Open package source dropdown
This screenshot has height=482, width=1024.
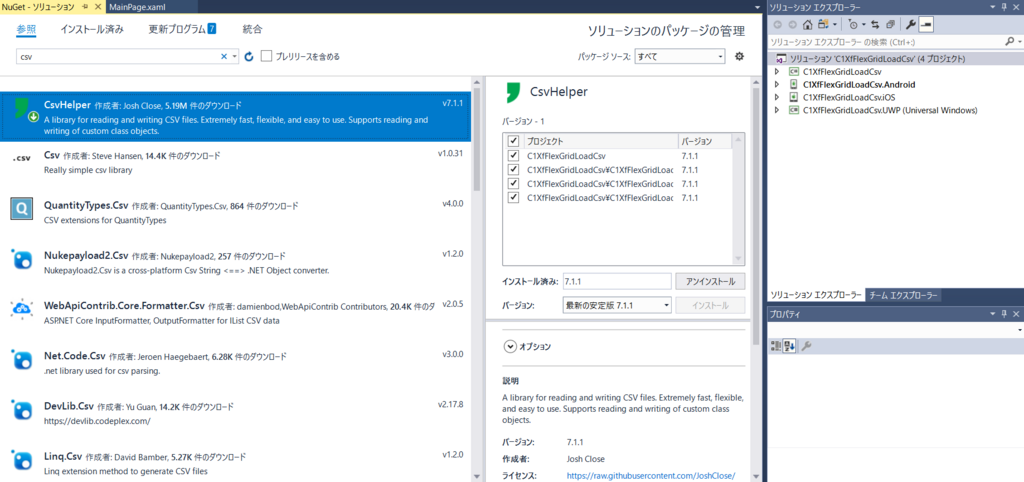(680, 57)
